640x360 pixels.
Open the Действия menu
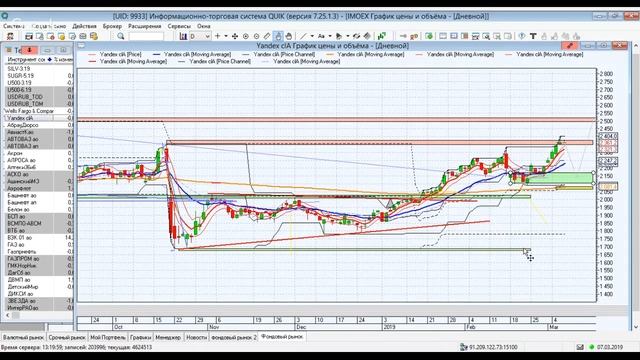click(84, 26)
